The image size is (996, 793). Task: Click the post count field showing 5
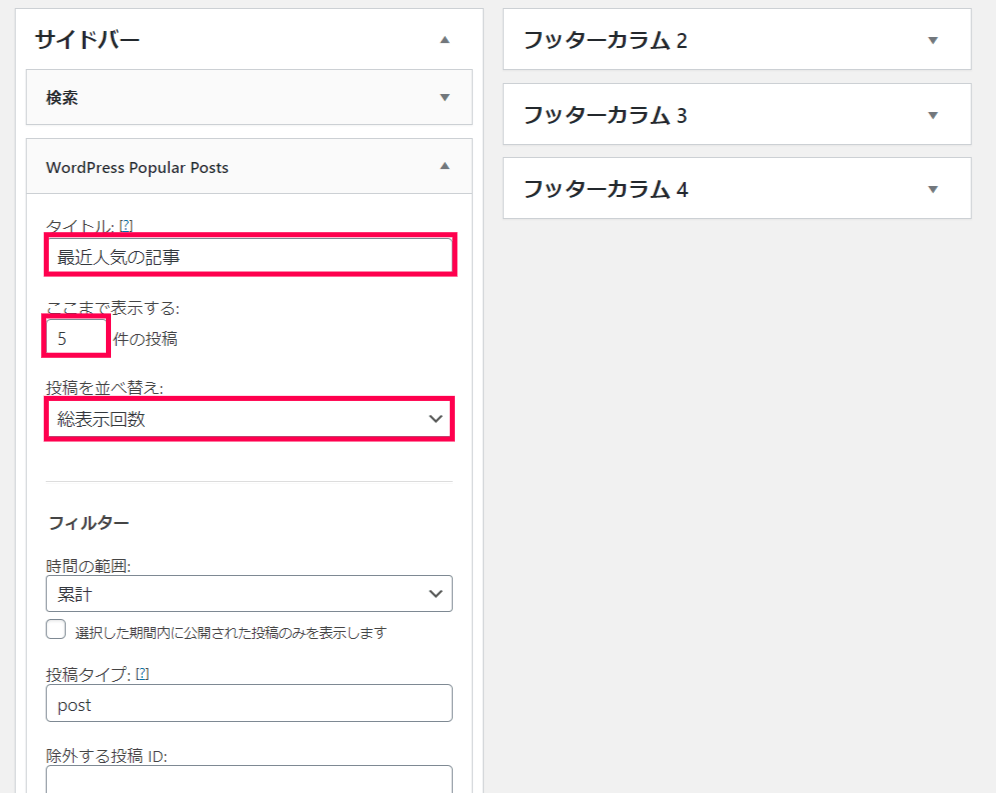[76, 338]
